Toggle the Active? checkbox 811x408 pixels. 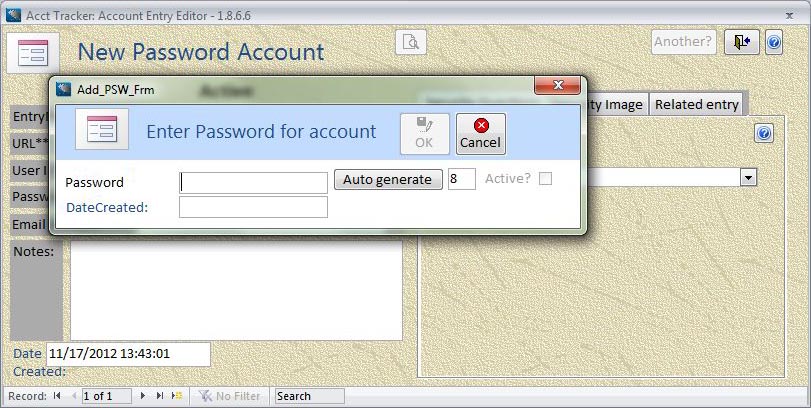pos(545,179)
